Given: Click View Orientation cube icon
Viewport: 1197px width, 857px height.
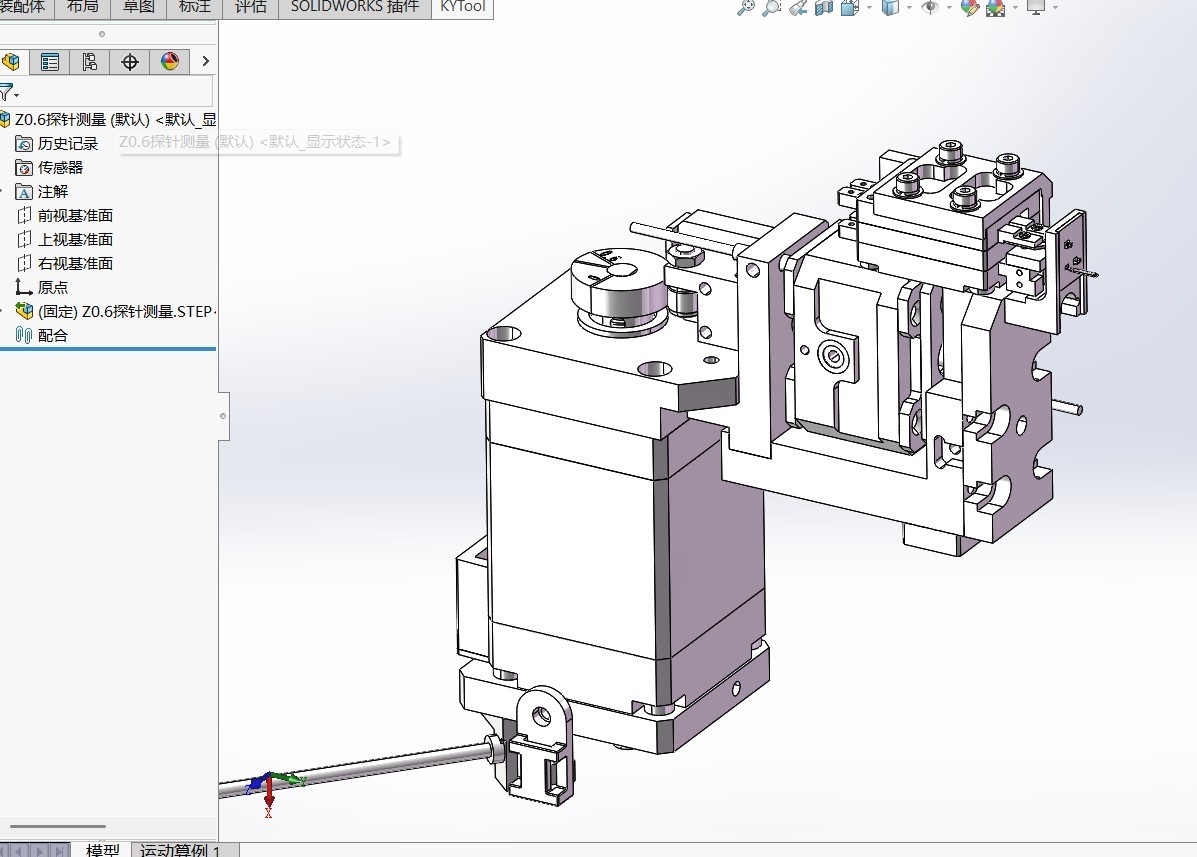Looking at the screenshot, I should (x=850, y=8).
